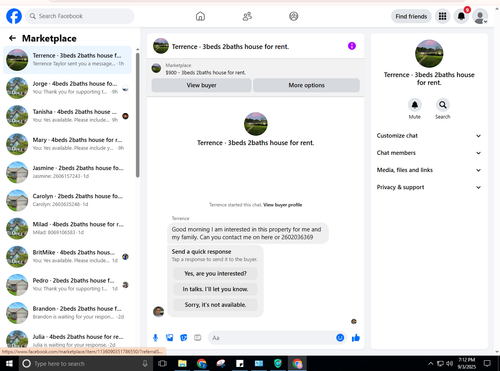Send quick response 'Yes, are you interested?'
The width and height of the screenshot is (500, 371).
tap(215, 273)
